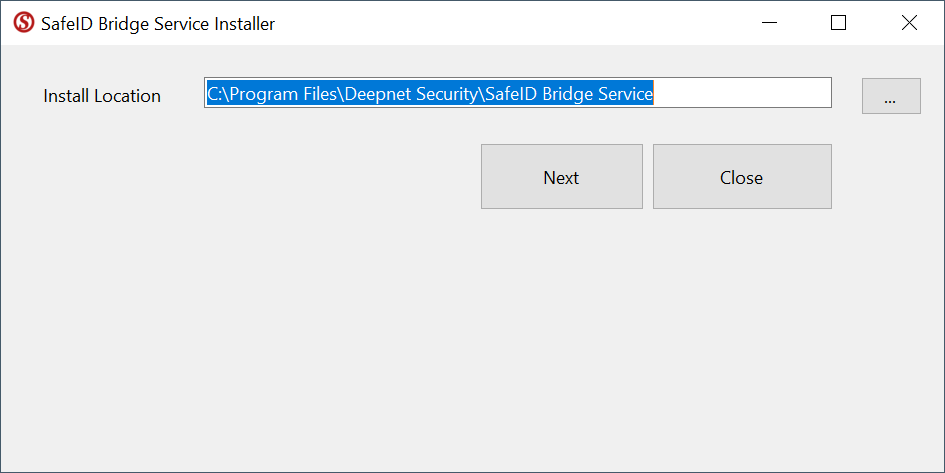Click Next to continue installation
The width and height of the screenshot is (945, 473).
pos(561,177)
